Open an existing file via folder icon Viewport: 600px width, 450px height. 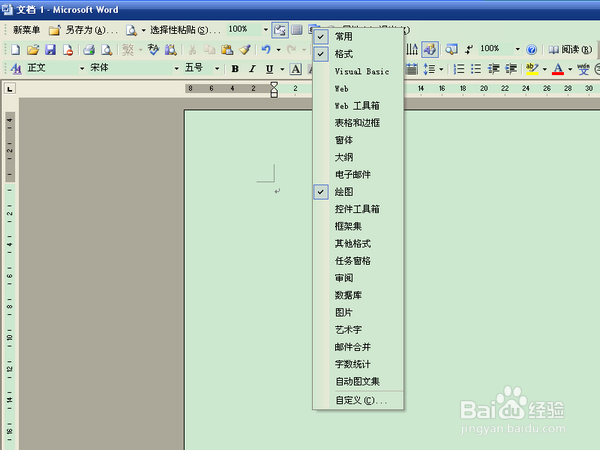[33, 50]
